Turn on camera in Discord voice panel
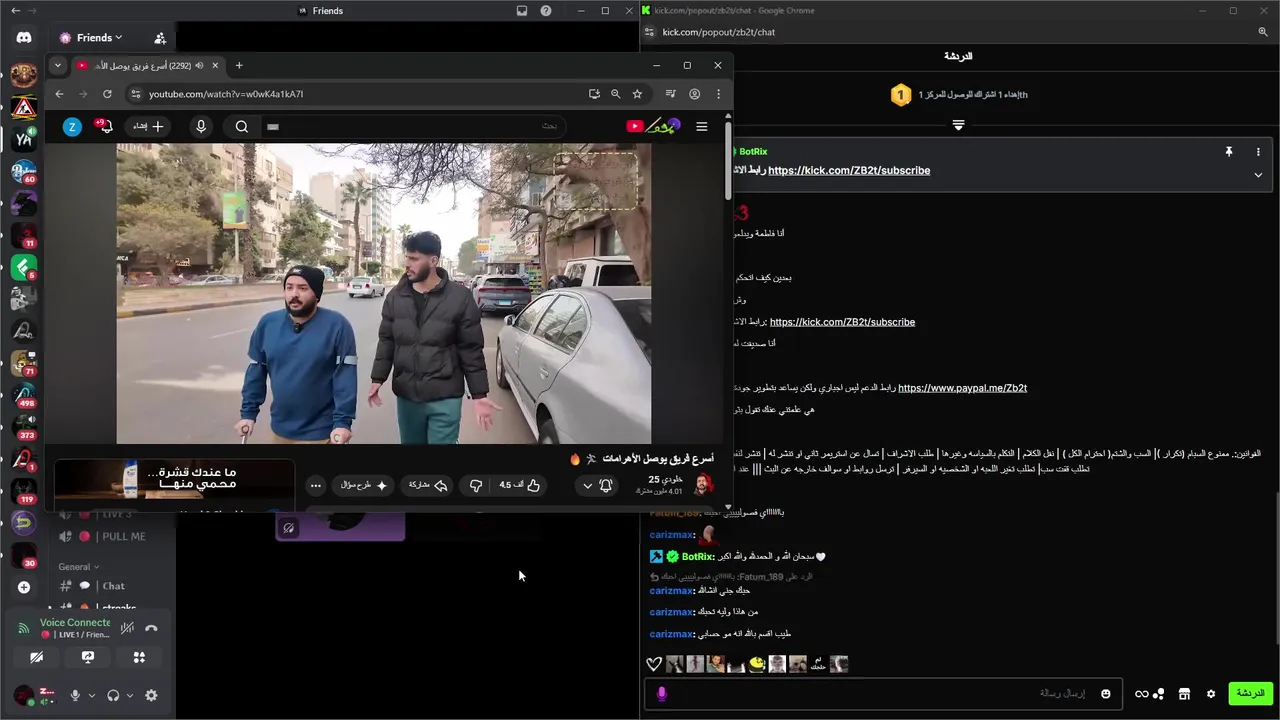This screenshot has height=720, width=1280. tap(37, 657)
